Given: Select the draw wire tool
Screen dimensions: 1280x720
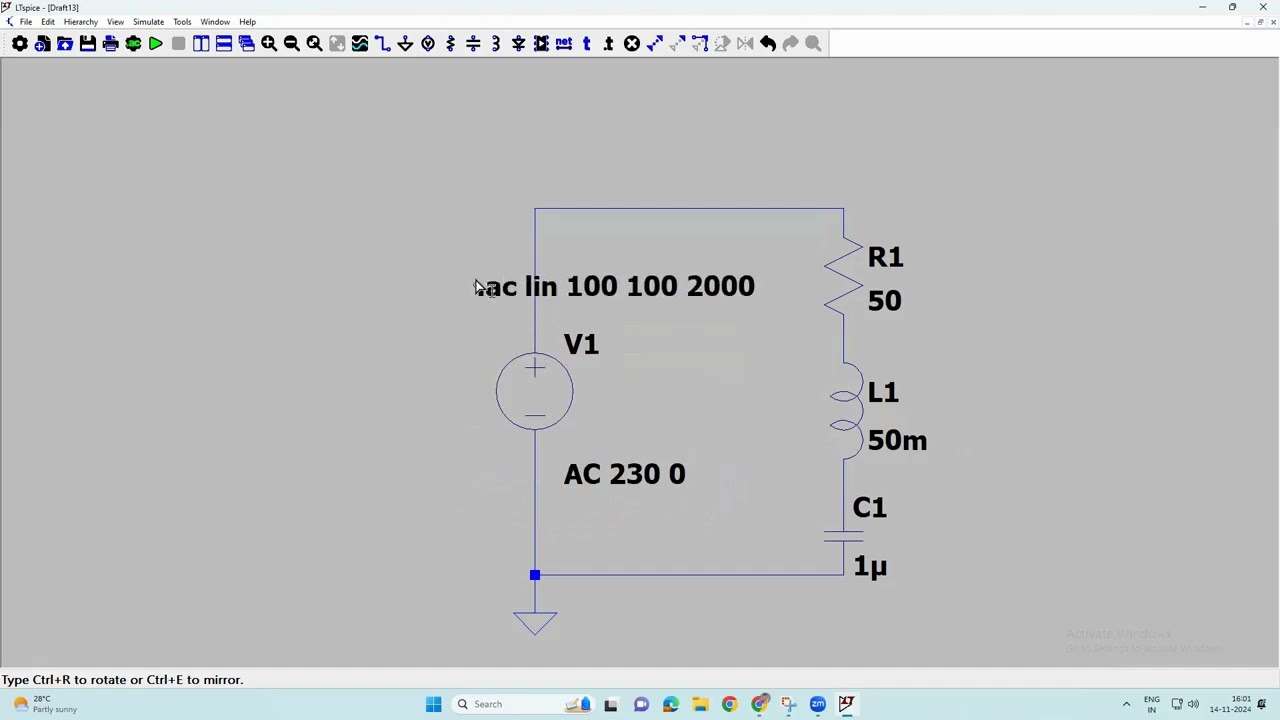Looking at the screenshot, I should point(382,44).
